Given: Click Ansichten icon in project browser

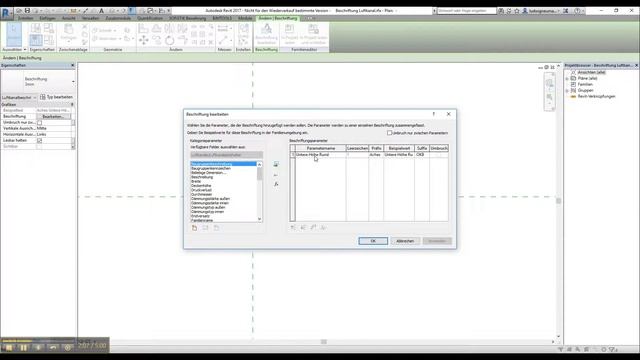Looking at the screenshot, I should click(x=573, y=72).
